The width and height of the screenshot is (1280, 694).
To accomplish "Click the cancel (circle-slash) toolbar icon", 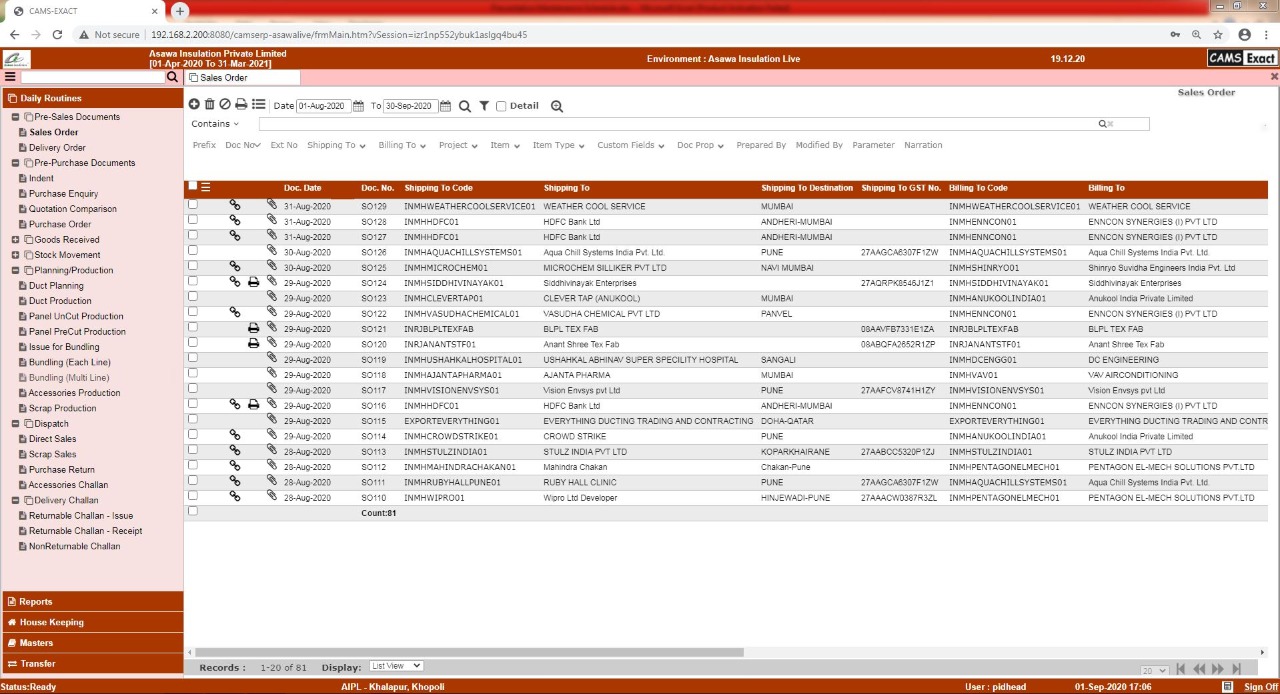I will tap(225, 105).
